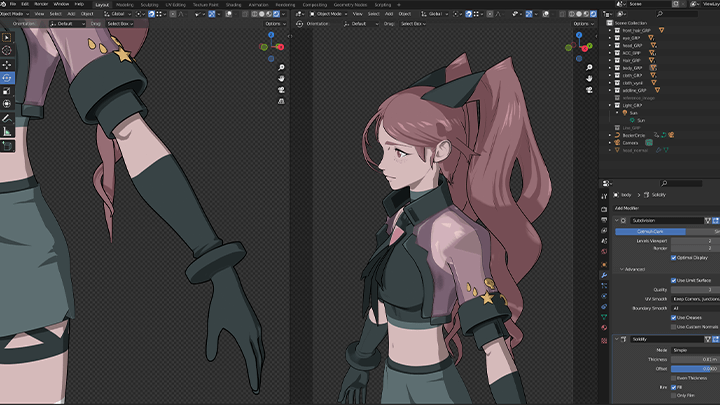Select the Cursor tool
The width and height of the screenshot is (720, 405).
point(6,51)
